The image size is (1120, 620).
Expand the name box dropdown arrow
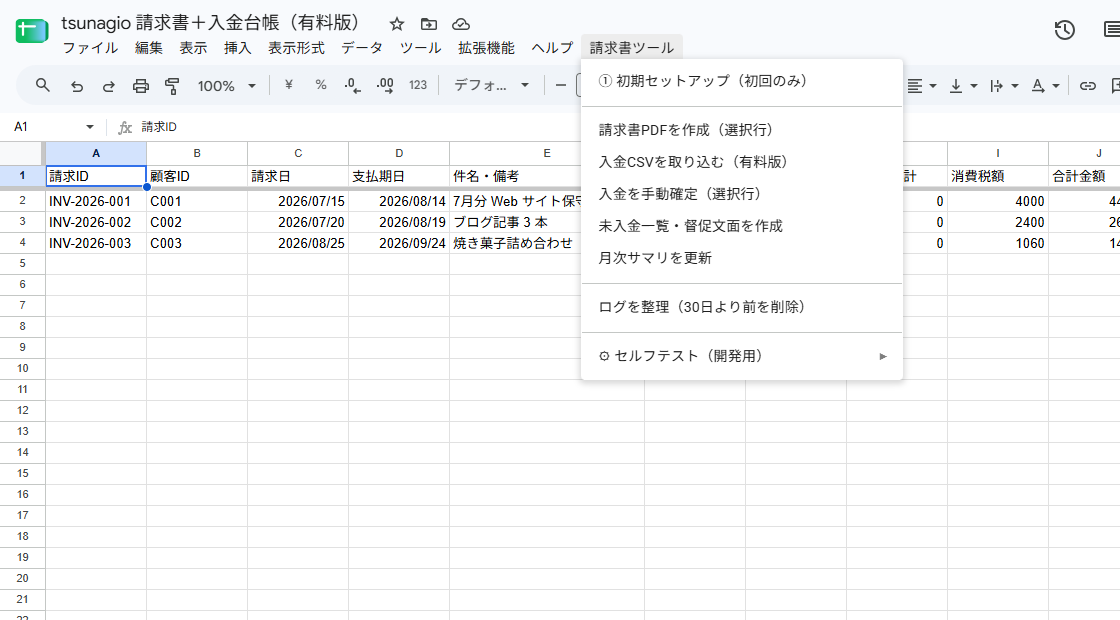click(x=90, y=127)
